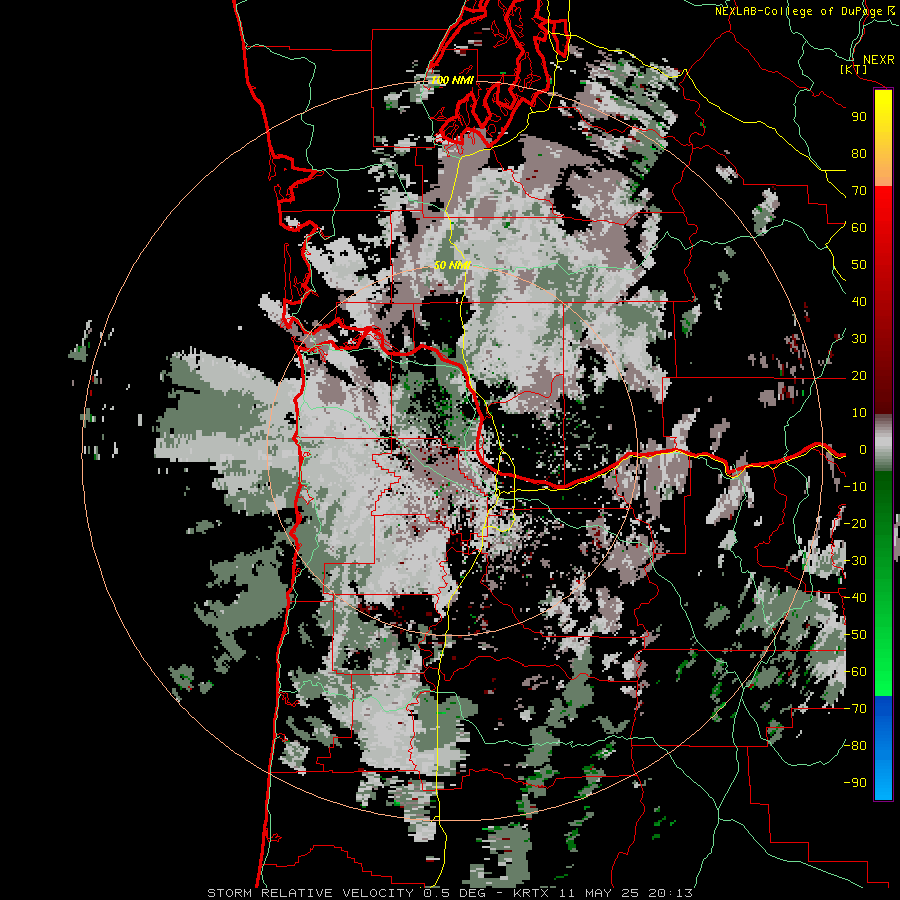Screen dimensions: 900x900
Task: Click the 60 value on the velocity scale
Action: (859, 228)
